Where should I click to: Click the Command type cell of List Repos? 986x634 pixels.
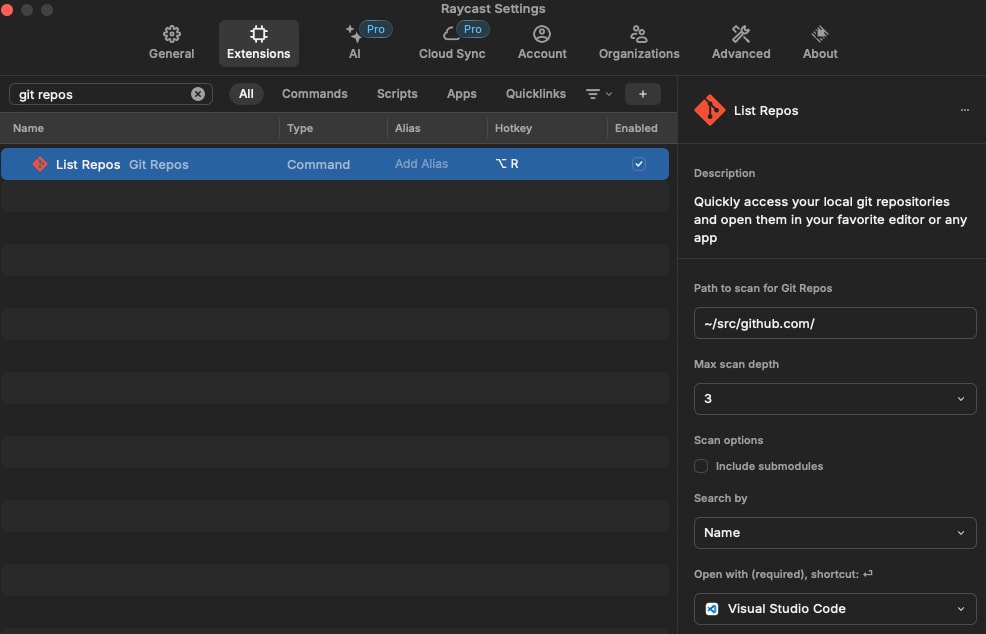pos(318,164)
